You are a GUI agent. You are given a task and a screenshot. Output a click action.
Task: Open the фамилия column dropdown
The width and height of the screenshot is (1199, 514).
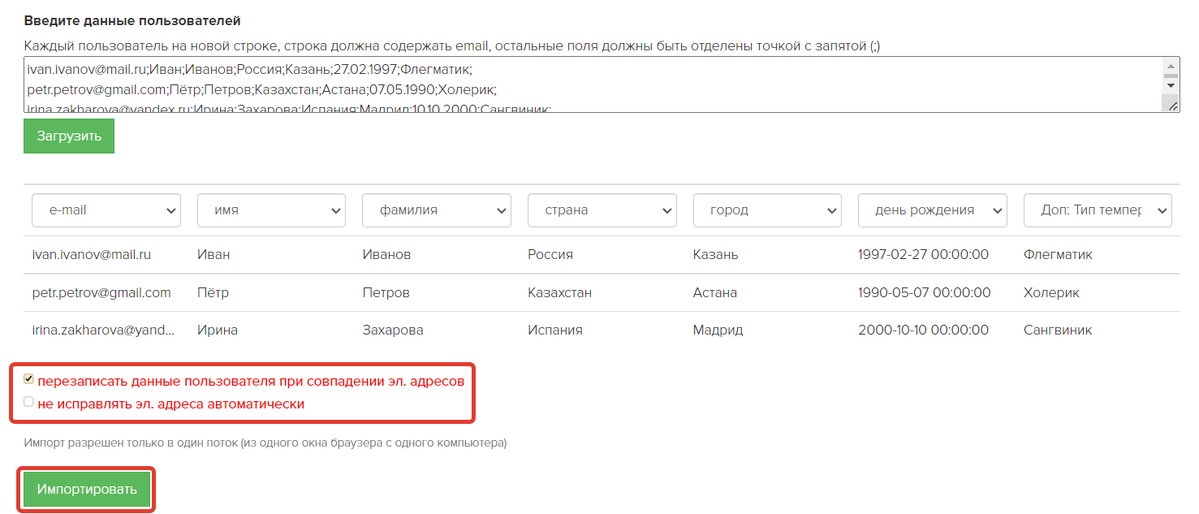(437, 210)
